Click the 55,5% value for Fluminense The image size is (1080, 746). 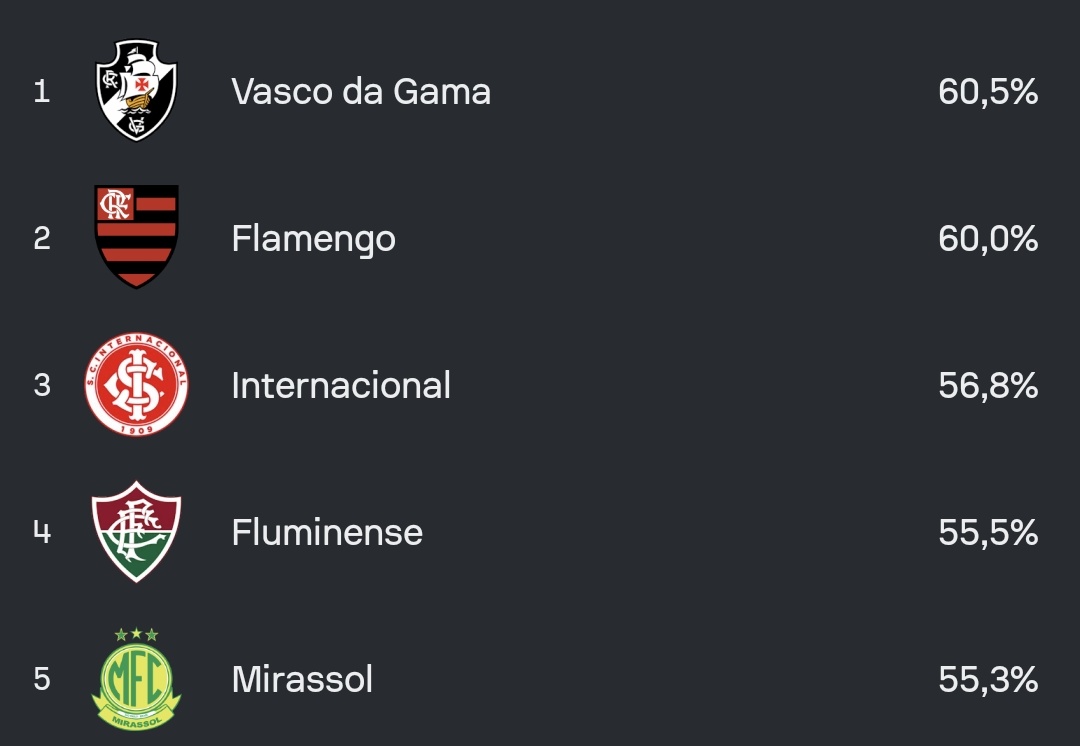coord(988,532)
